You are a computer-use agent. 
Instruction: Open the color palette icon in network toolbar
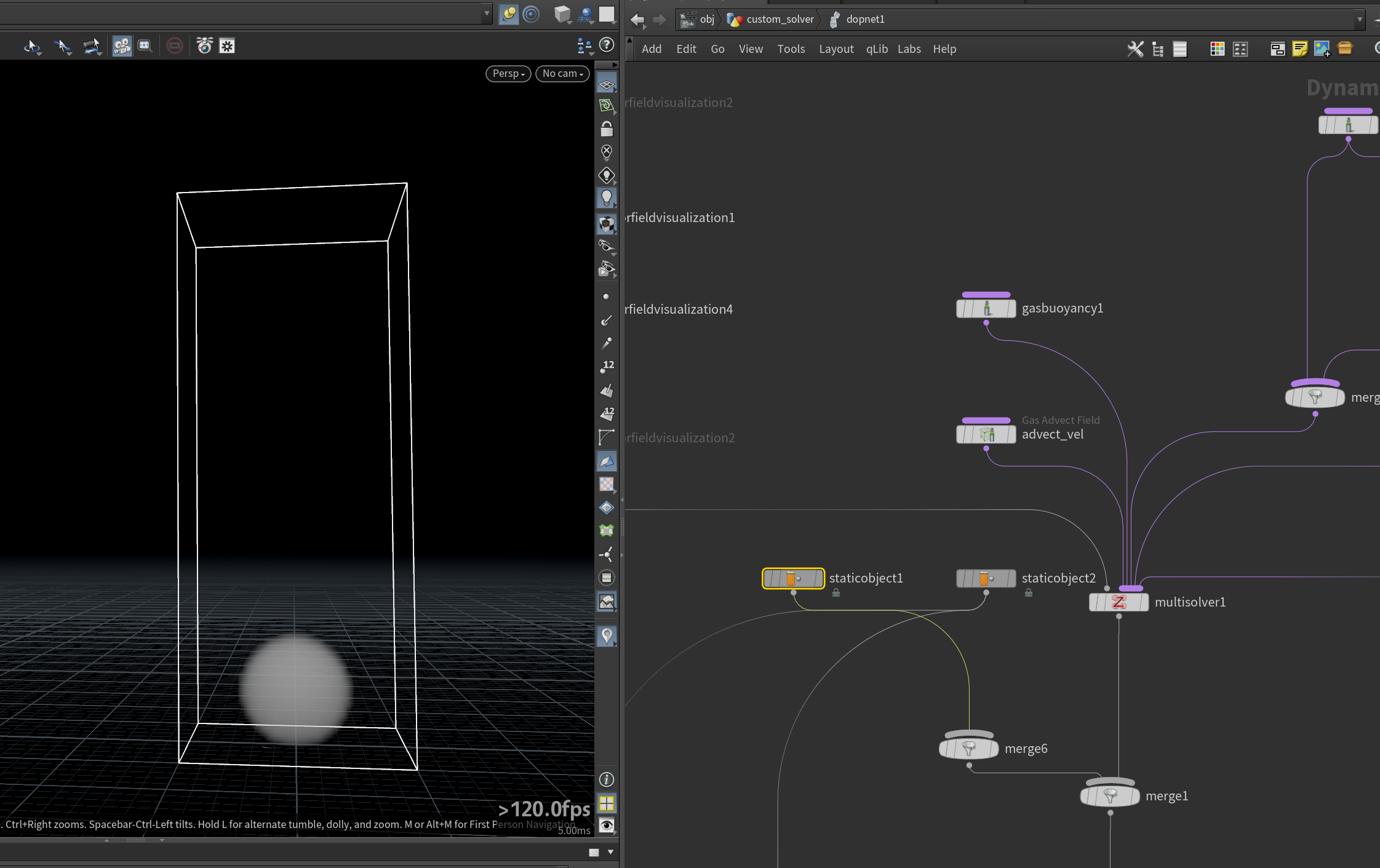point(1217,49)
